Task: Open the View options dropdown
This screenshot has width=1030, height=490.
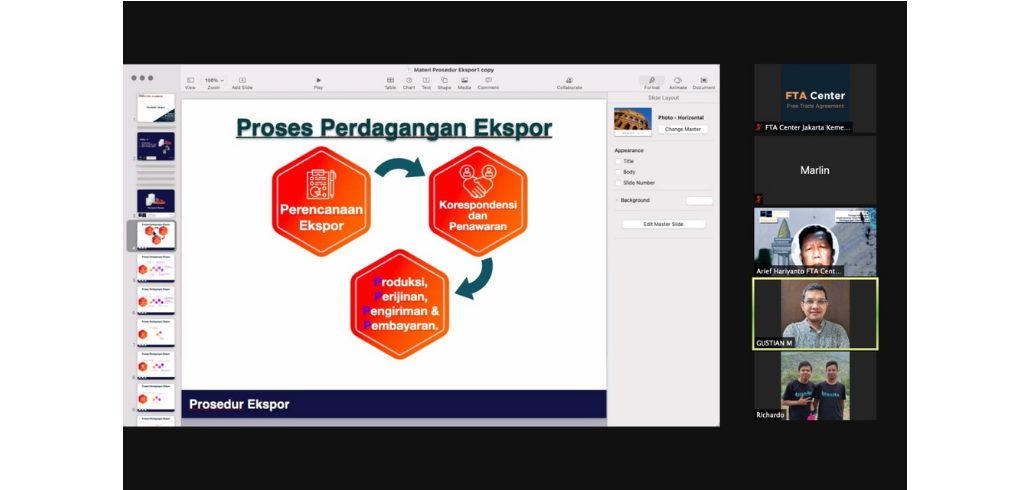Action: (x=190, y=81)
